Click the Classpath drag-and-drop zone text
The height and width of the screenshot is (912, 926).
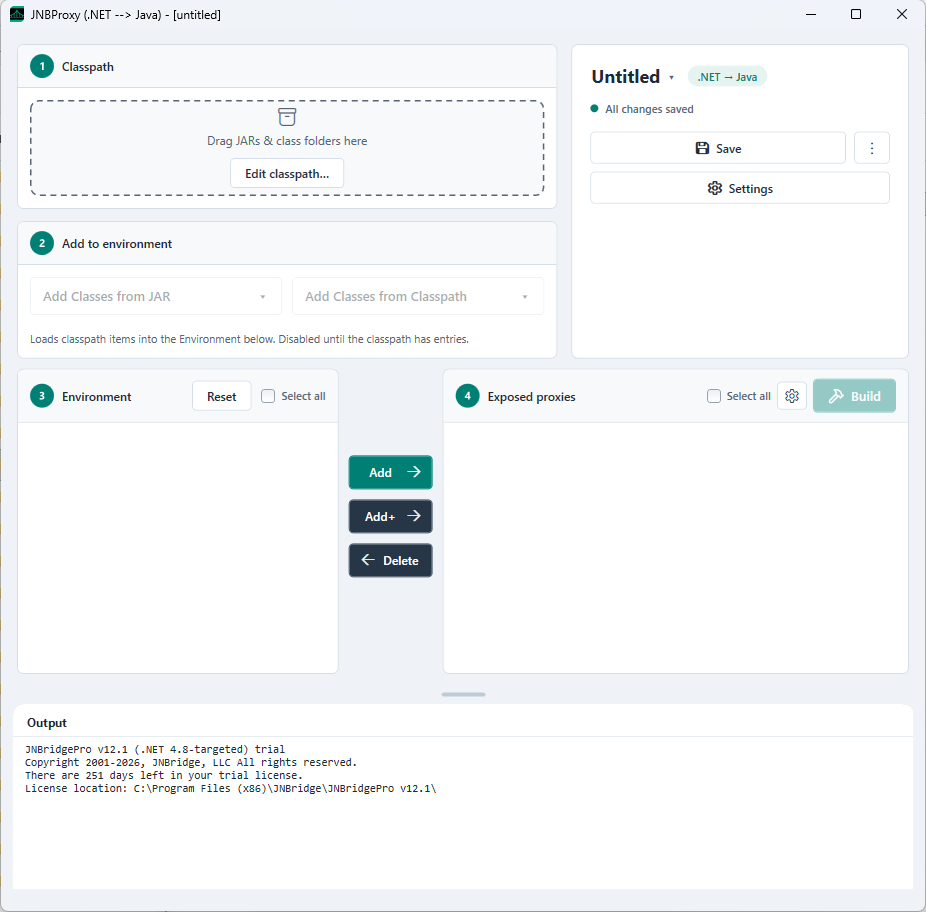pos(287,141)
